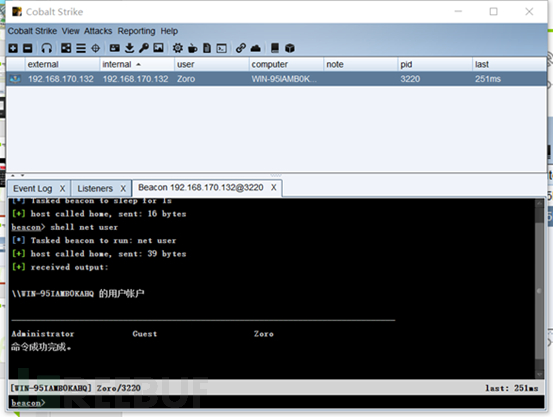Open the Reporting menu
The width and height of the screenshot is (553, 417).
coord(136,31)
